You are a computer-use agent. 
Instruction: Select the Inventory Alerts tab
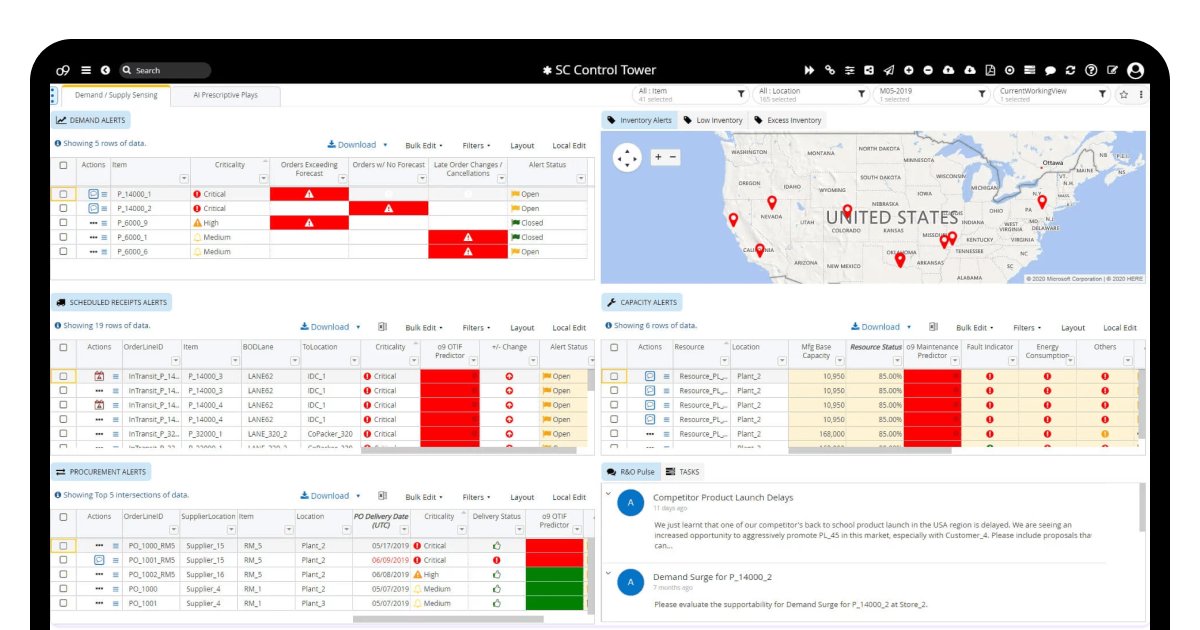pos(640,120)
